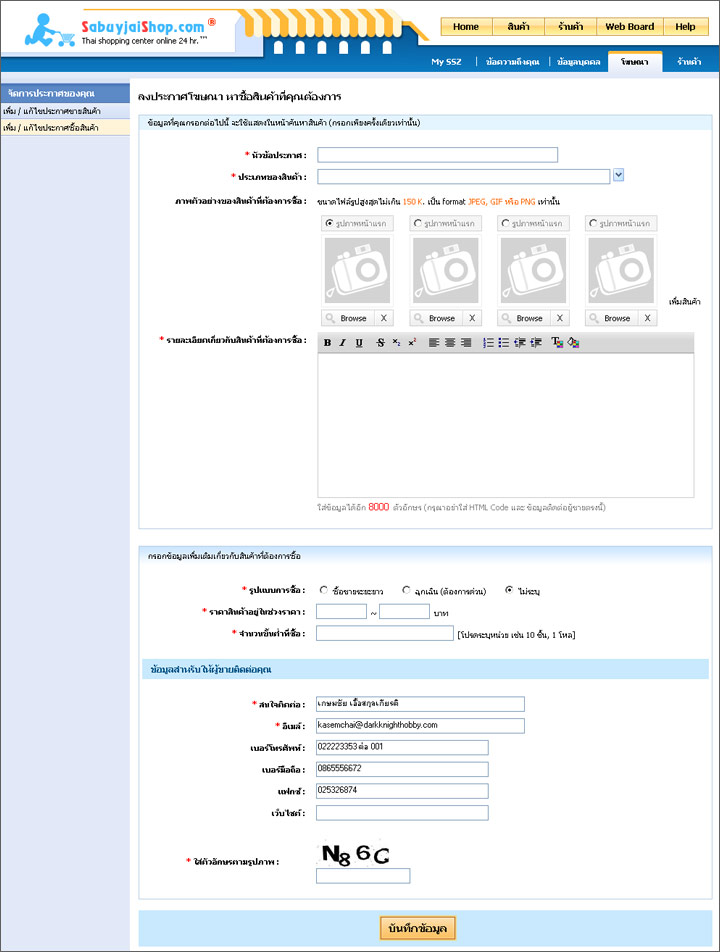The height and width of the screenshot is (952, 720).
Task: Click the email input field
Action: tap(420, 726)
